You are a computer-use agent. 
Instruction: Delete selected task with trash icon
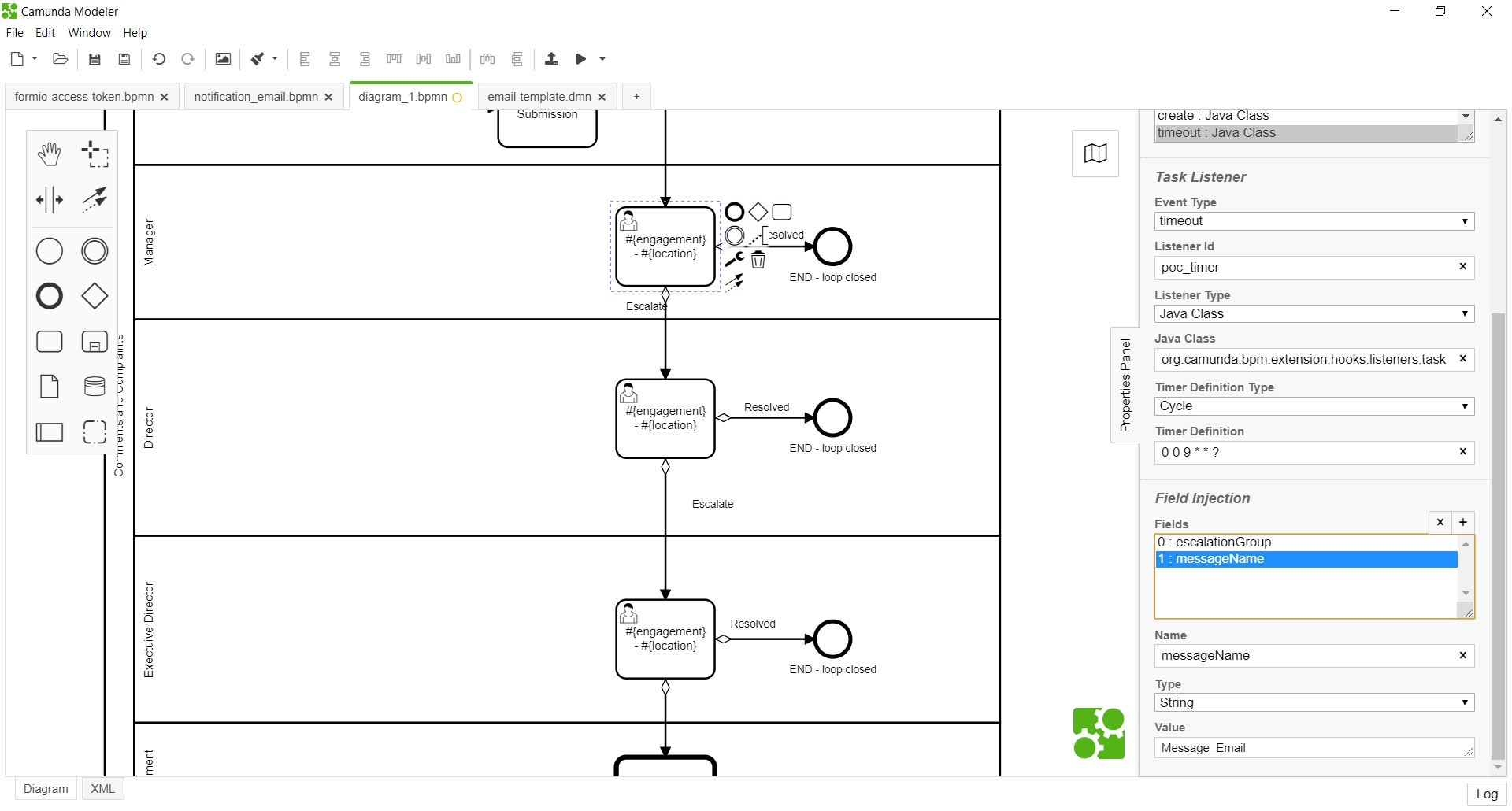pos(758,259)
